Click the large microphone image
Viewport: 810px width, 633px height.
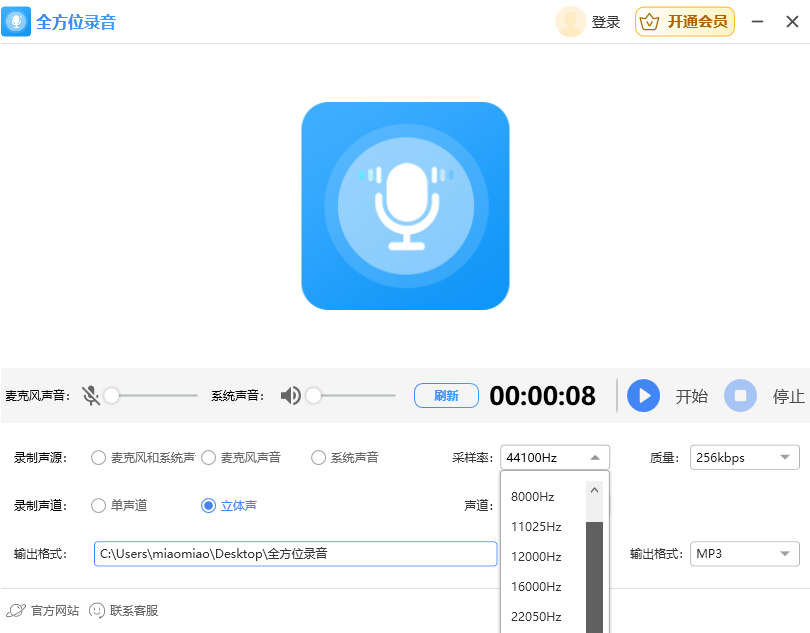point(406,206)
